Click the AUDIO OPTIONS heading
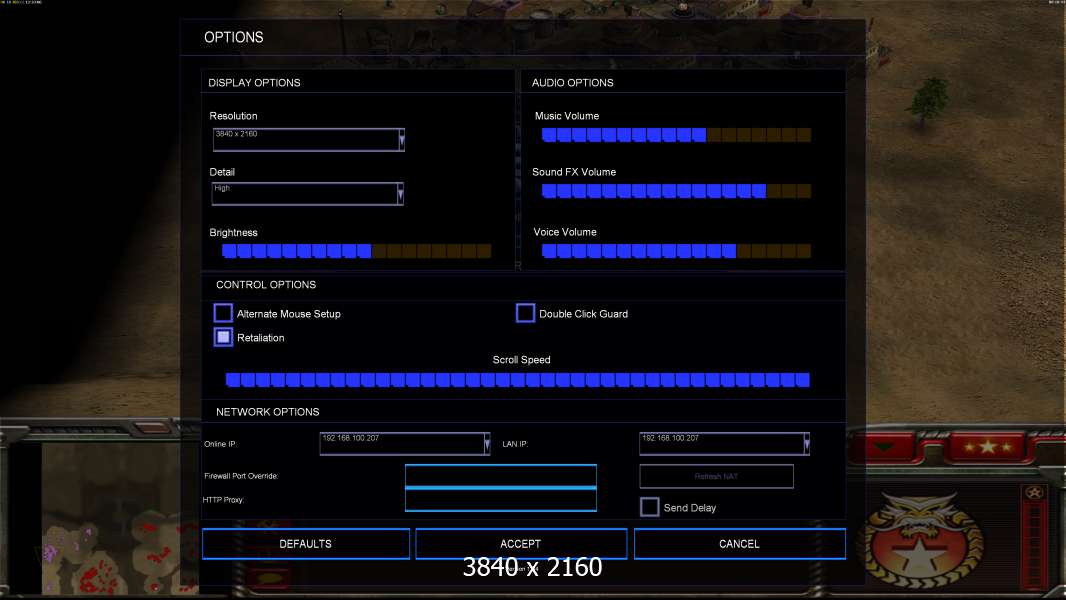Viewport: 1066px width, 600px height. pyautogui.click(x=572, y=83)
